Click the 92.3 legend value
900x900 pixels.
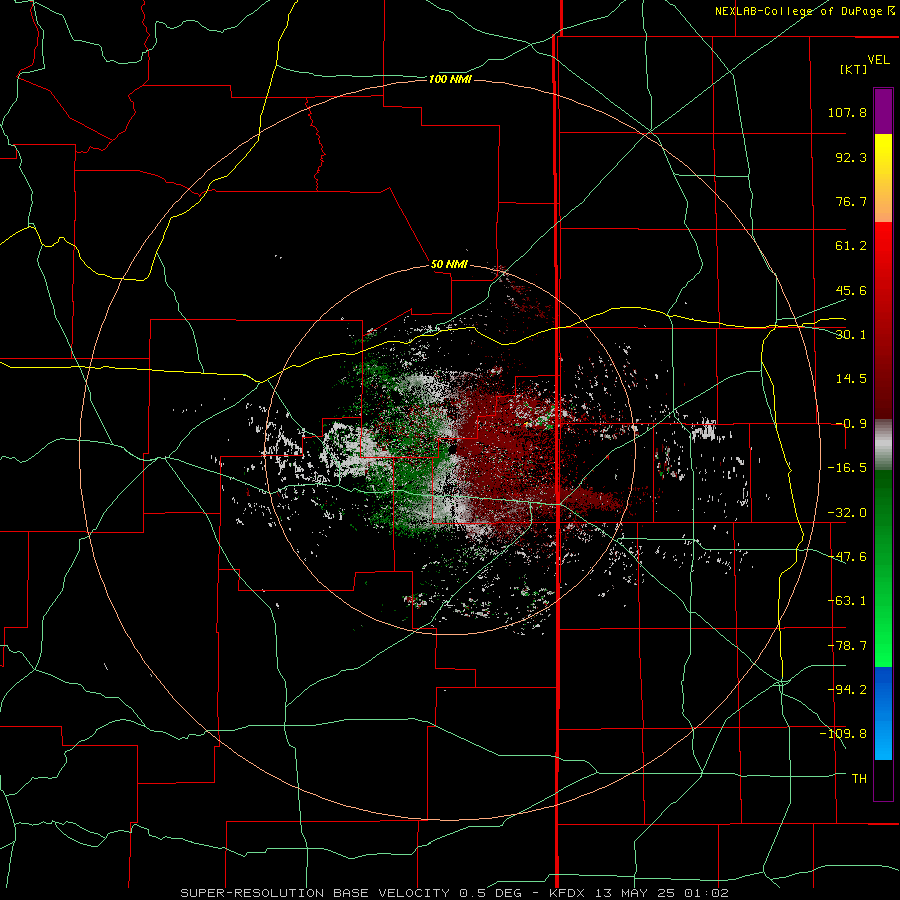click(x=851, y=157)
